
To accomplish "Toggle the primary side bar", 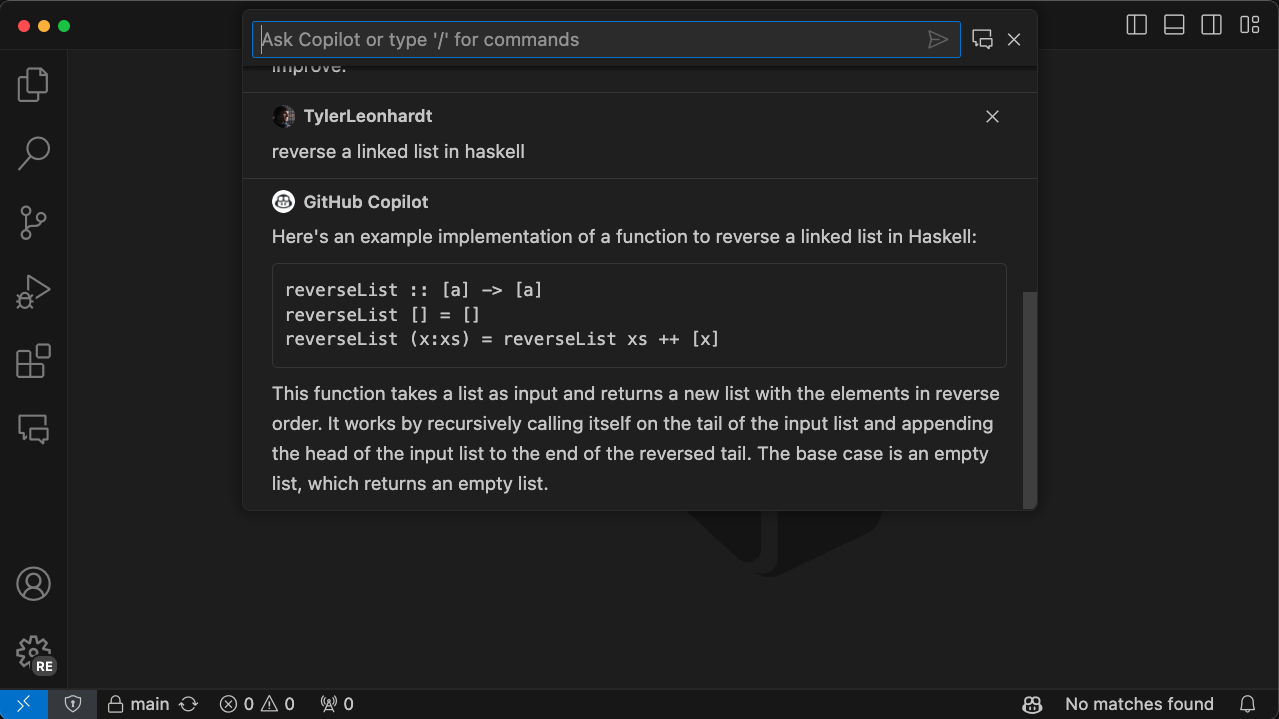I will tap(1136, 25).
